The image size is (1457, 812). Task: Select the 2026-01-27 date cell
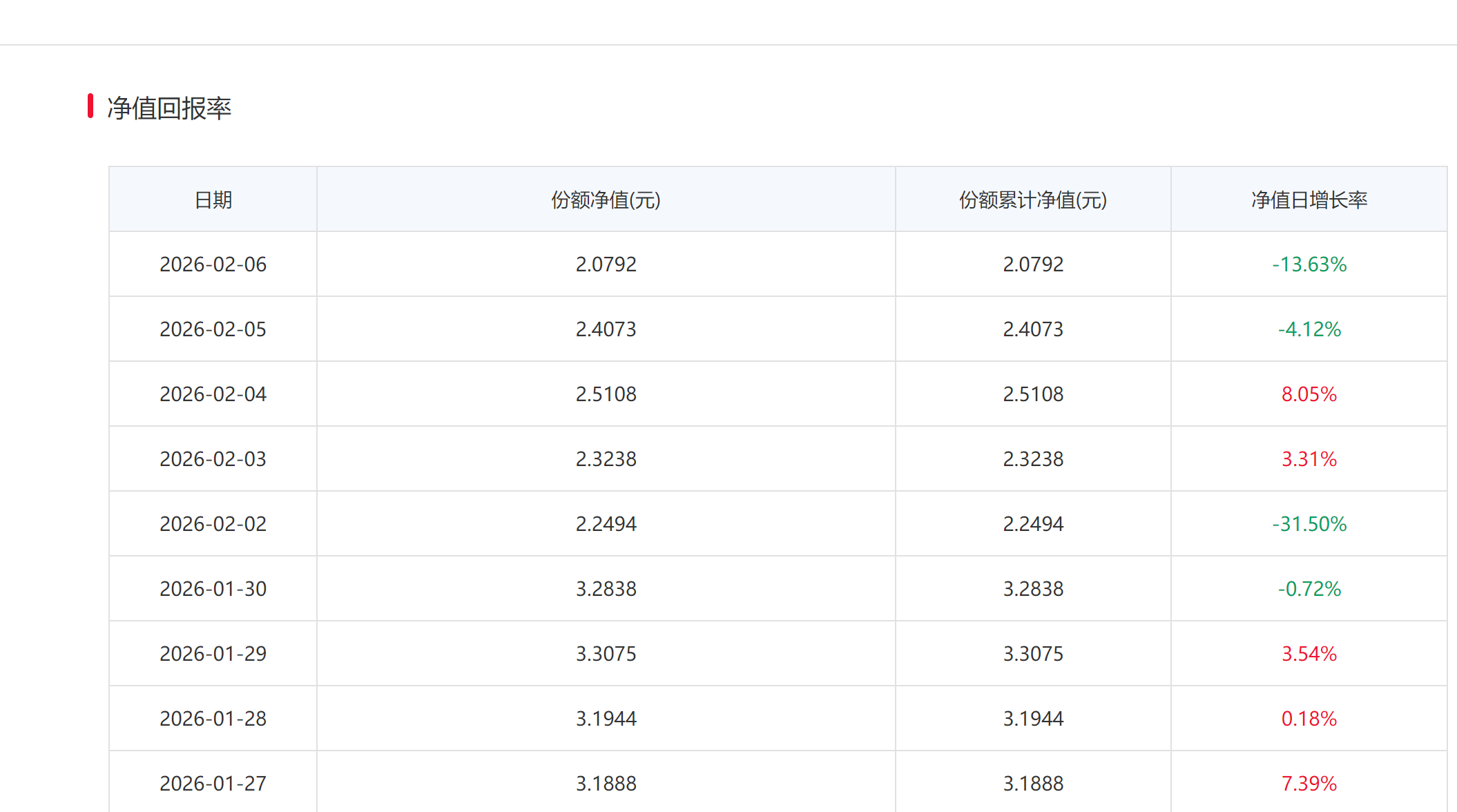[213, 784]
